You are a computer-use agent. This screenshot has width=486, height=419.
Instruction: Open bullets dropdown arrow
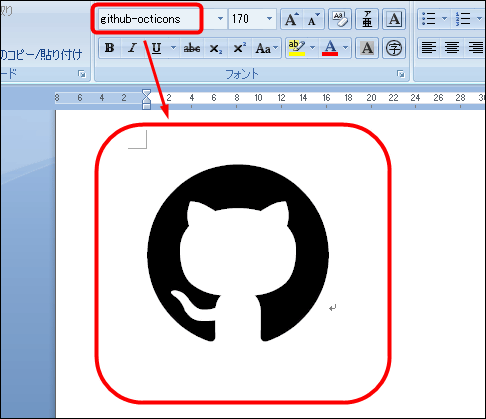coord(444,19)
